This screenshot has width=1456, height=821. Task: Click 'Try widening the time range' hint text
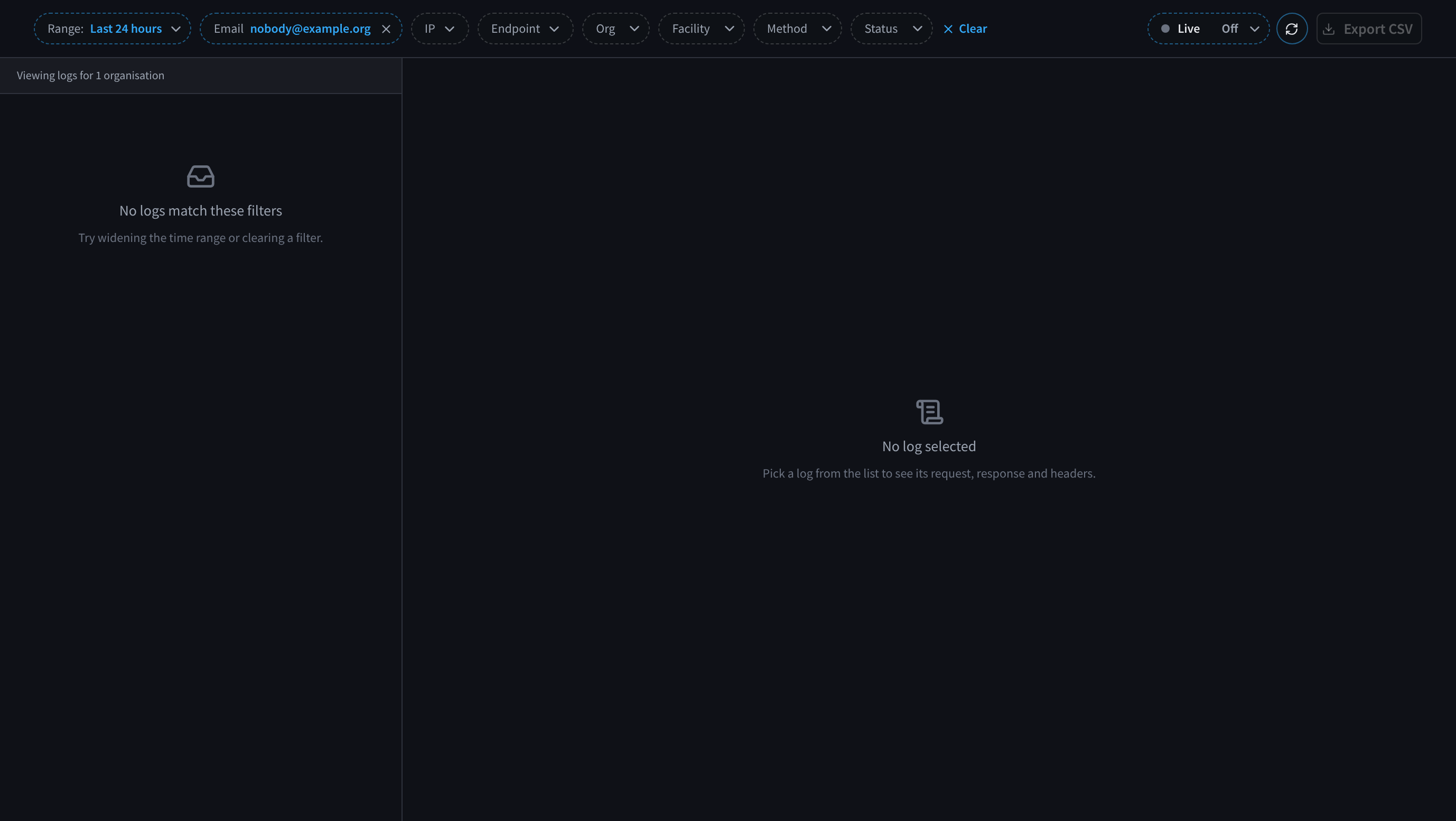pyautogui.click(x=201, y=238)
